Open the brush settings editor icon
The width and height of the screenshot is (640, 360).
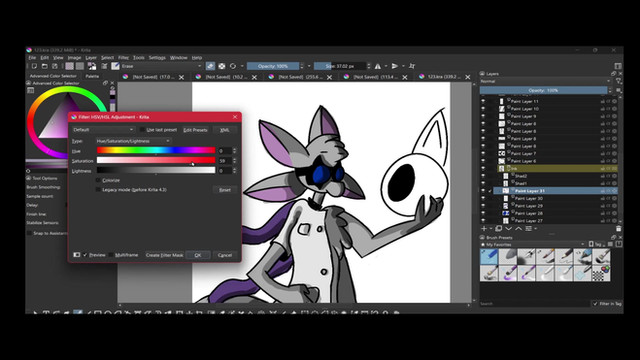coord(104,66)
